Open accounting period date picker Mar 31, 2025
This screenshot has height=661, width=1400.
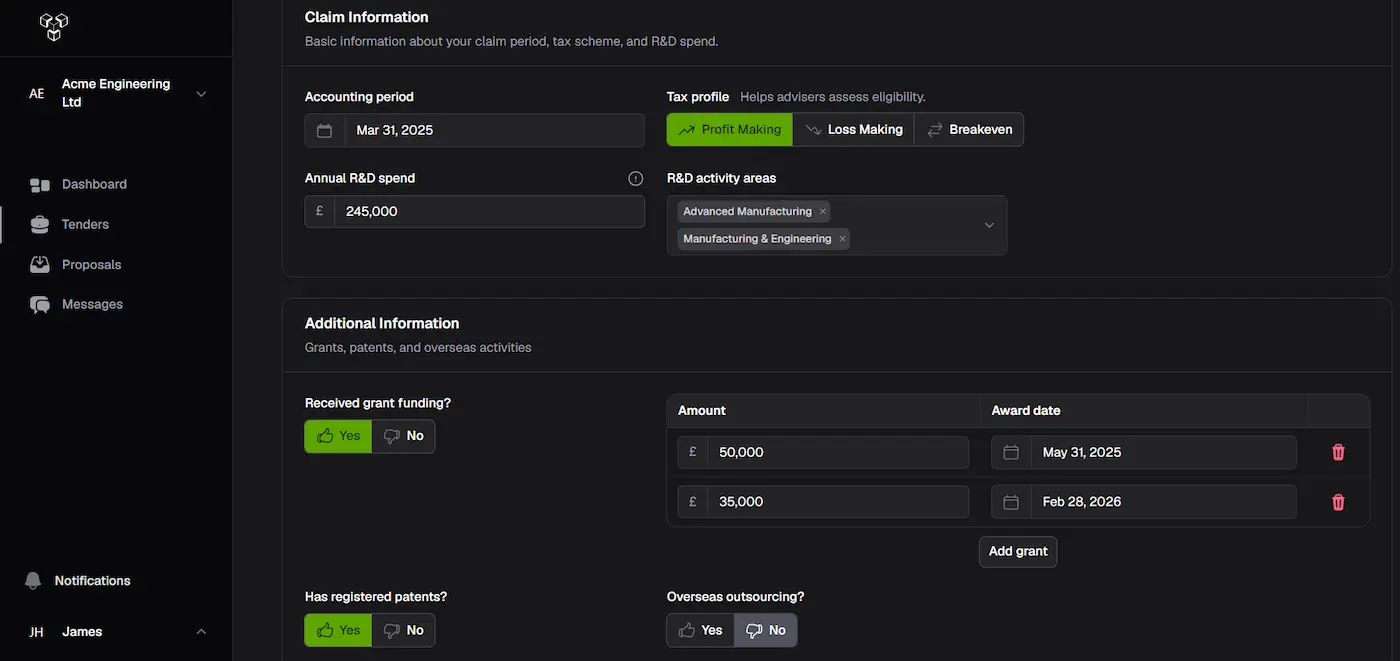pyautogui.click(x=475, y=130)
